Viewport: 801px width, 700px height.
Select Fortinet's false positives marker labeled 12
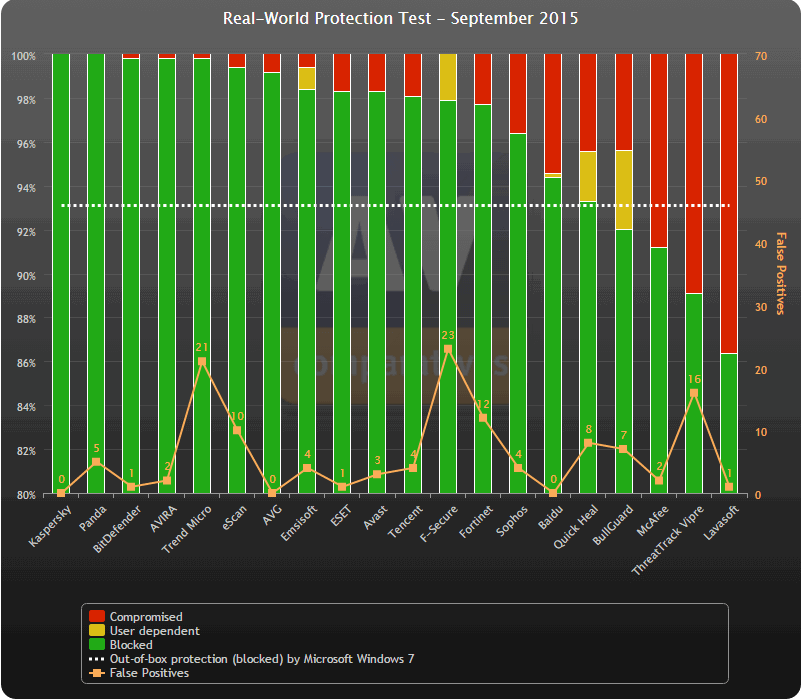pyautogui.click(x=484, y=417)
